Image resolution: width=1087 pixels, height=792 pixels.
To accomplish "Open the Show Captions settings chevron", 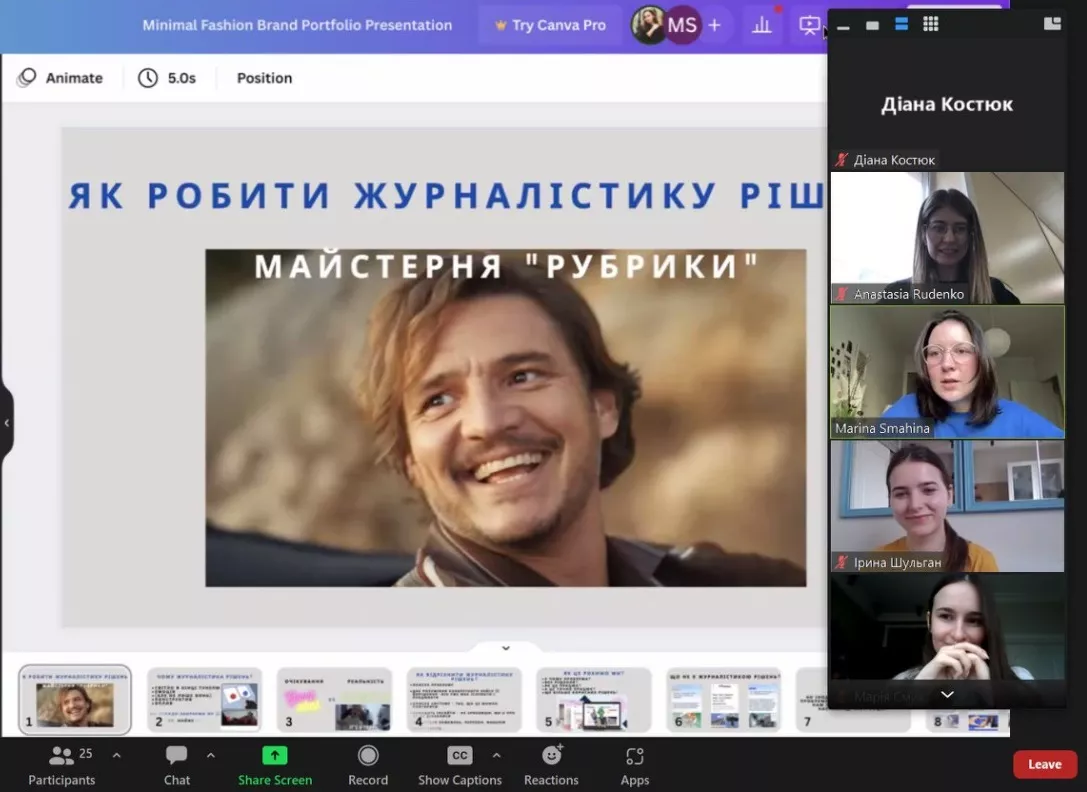I will pyautogui.click(x=496, y=754).
